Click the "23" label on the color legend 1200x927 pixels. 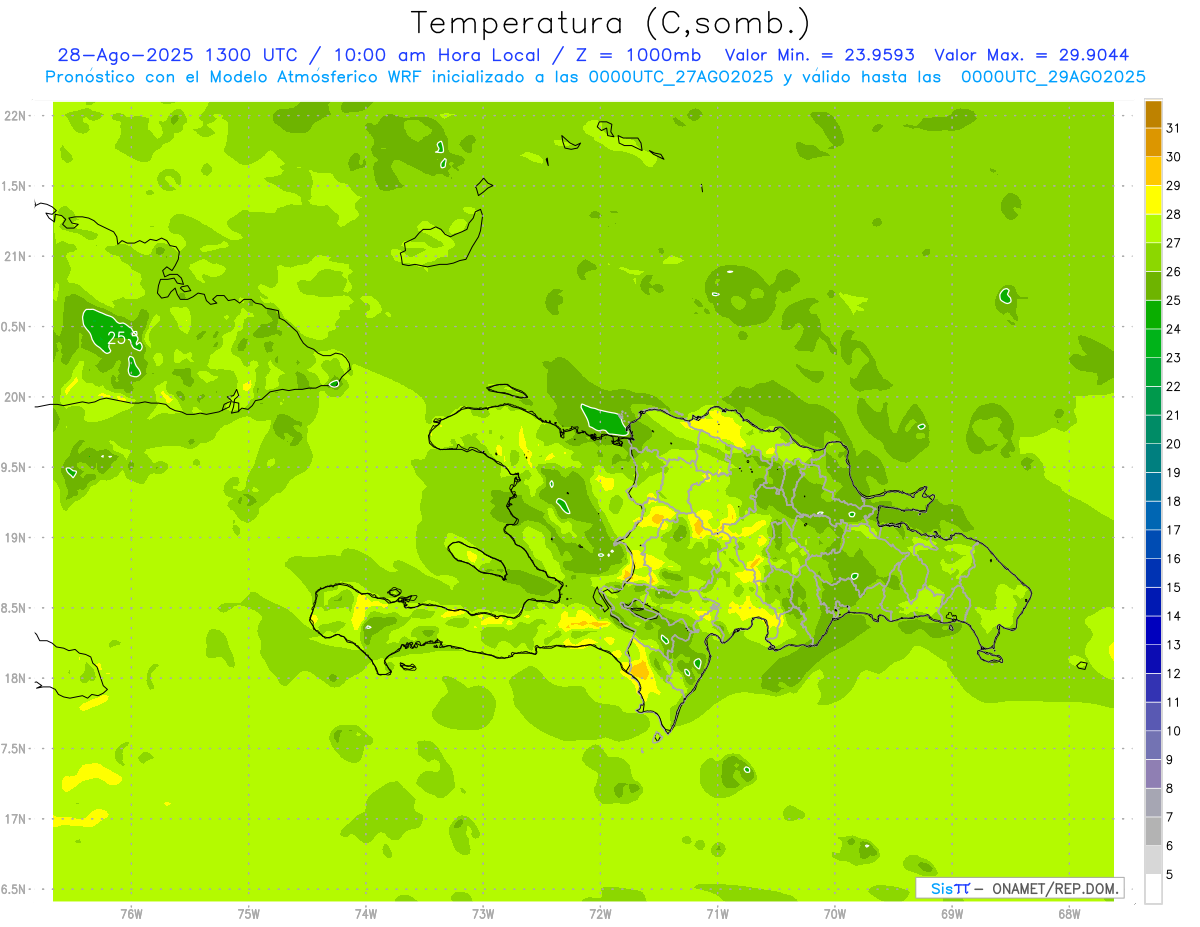pos(1173,358)
